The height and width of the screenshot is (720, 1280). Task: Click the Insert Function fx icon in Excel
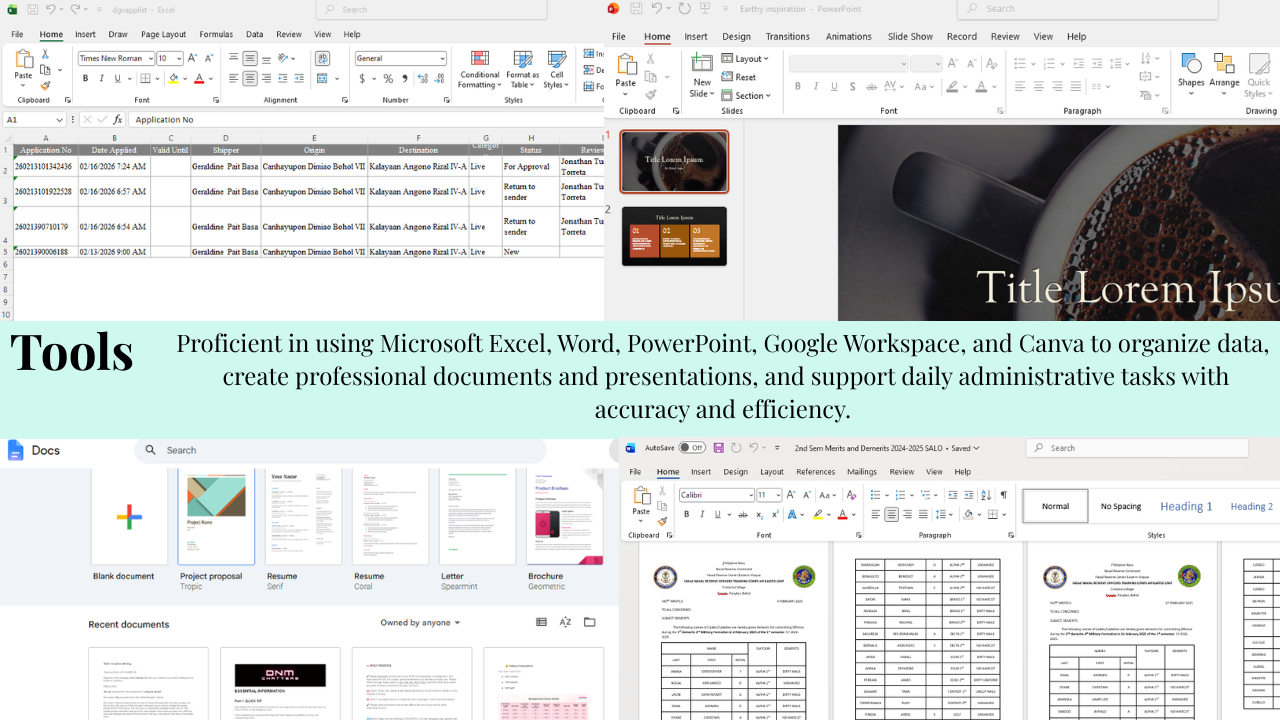tap(117, 120)
